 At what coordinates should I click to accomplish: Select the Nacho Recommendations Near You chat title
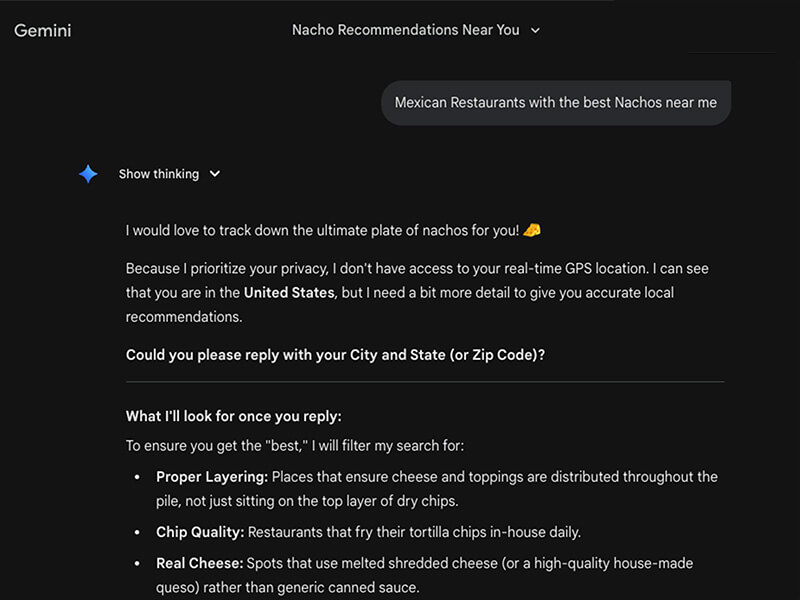click(405, 30)
